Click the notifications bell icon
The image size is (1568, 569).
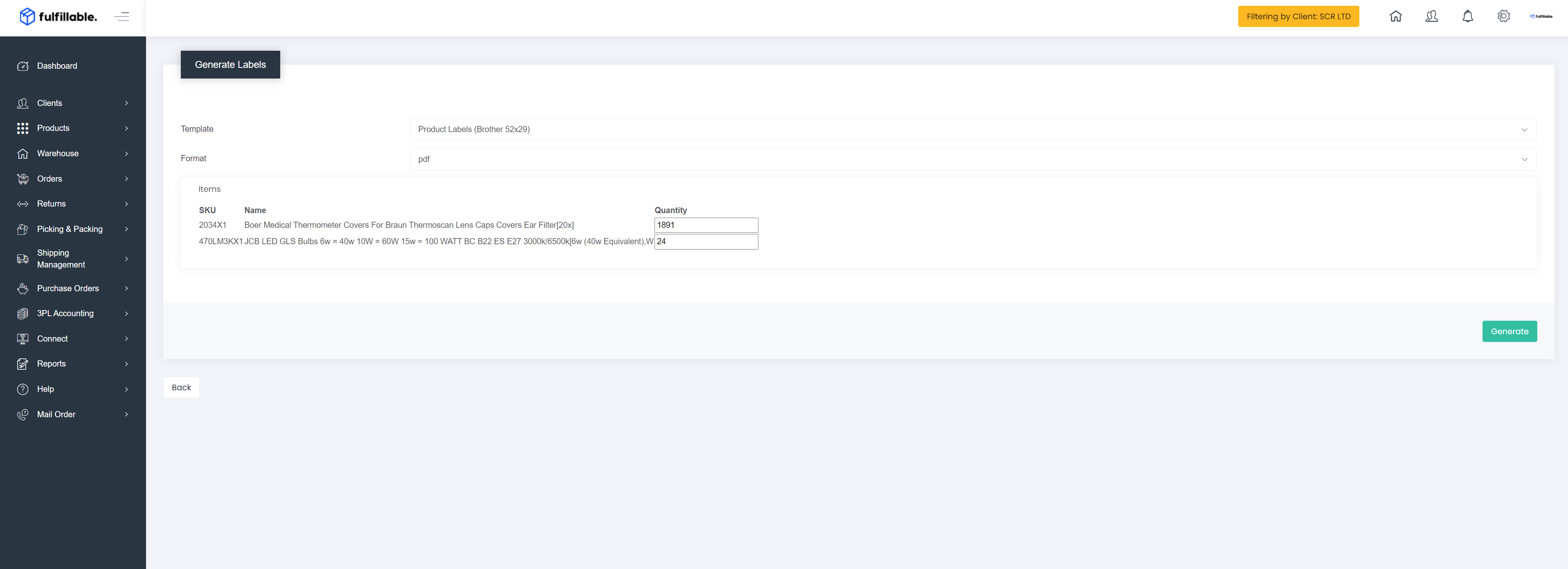1467,16
